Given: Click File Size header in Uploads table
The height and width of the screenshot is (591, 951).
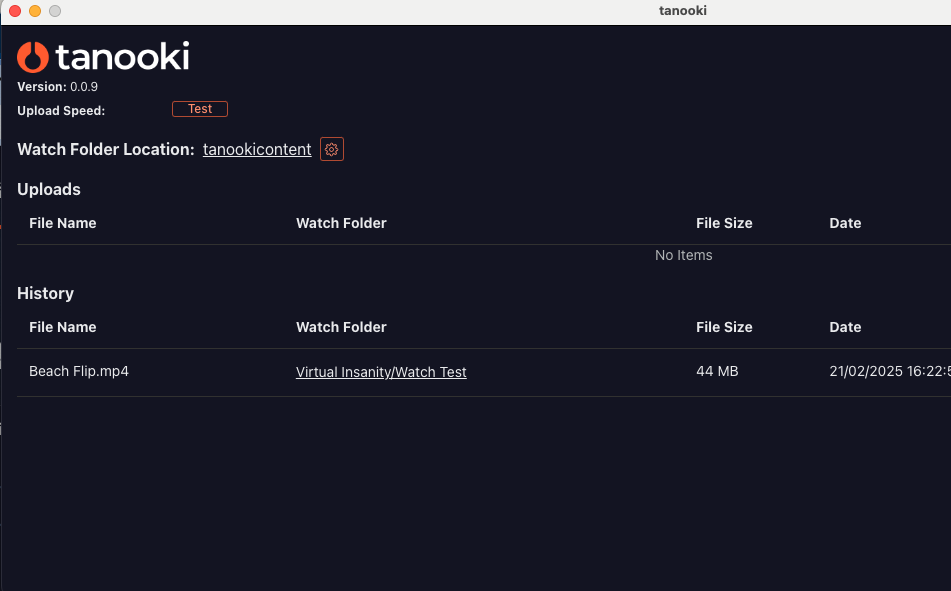Looking at the screenshot, I should 724,223.
